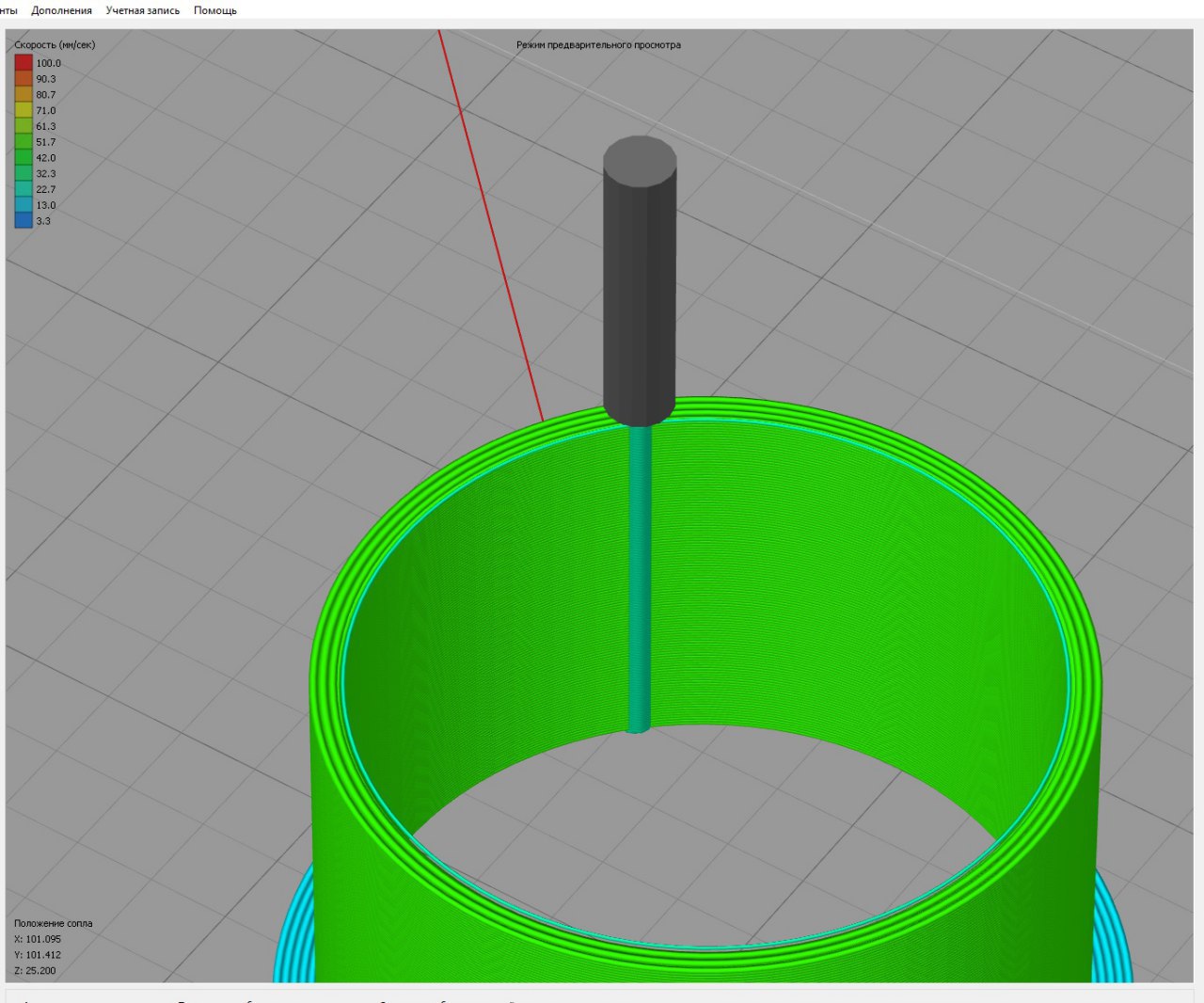Click the Режим предварительного просмотра label
This screenshot has height=1003, width=1204.
tap(598, 45)
